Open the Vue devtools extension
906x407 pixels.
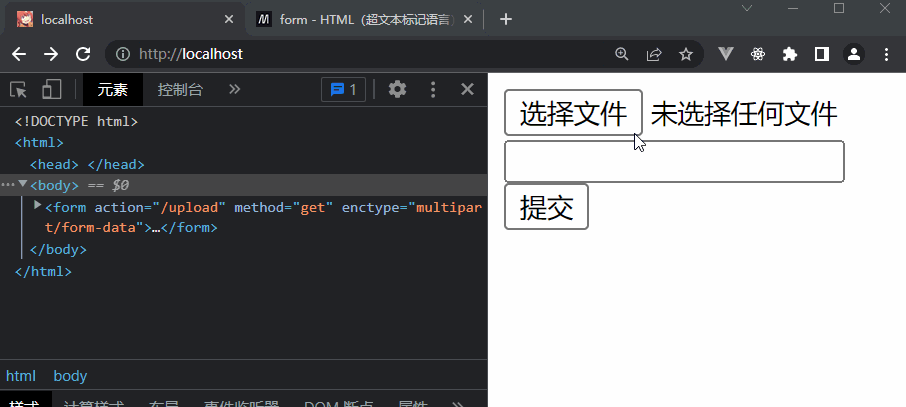(726, 54)
